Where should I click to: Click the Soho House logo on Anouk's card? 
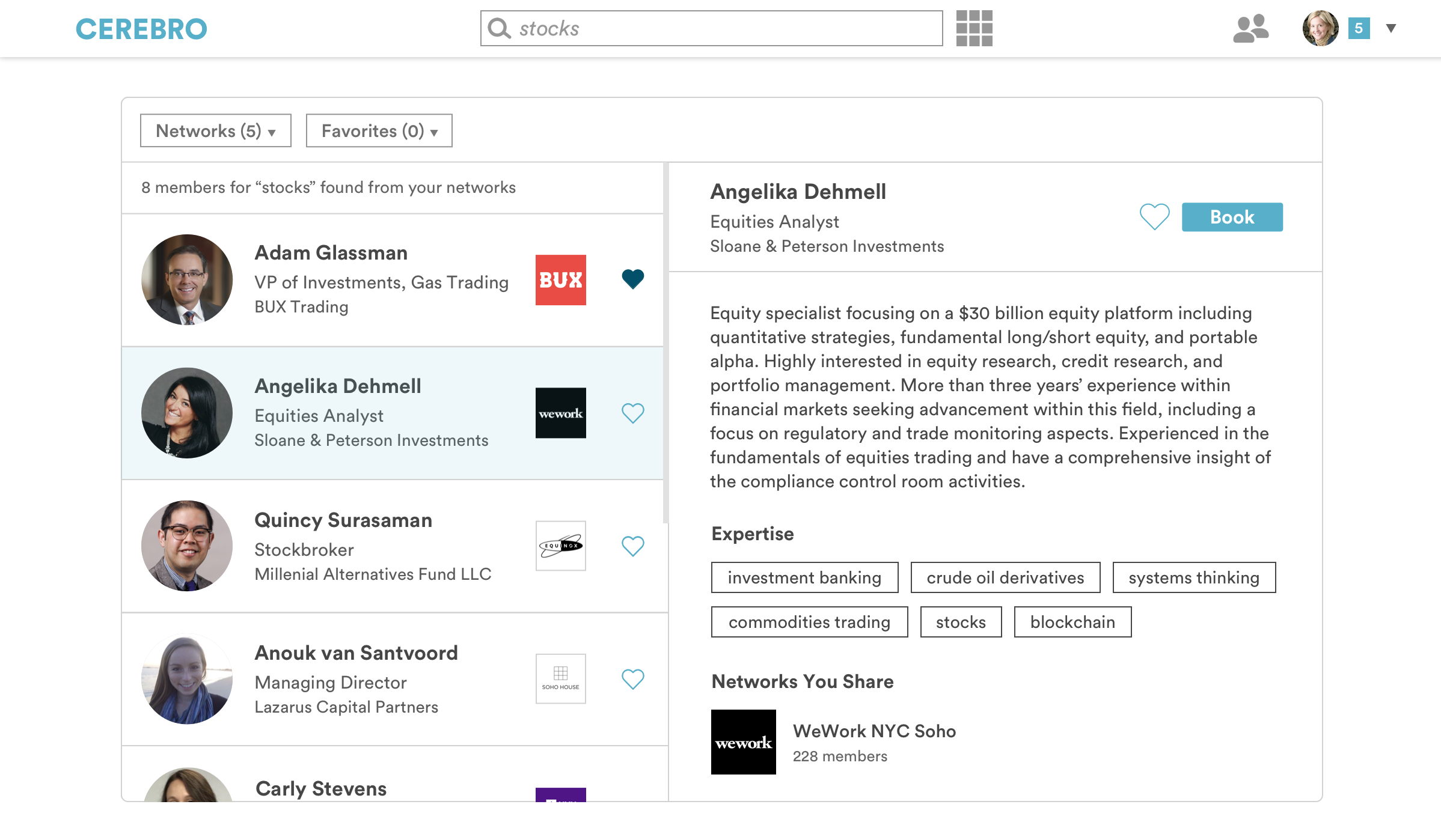(x=560, y=678)
